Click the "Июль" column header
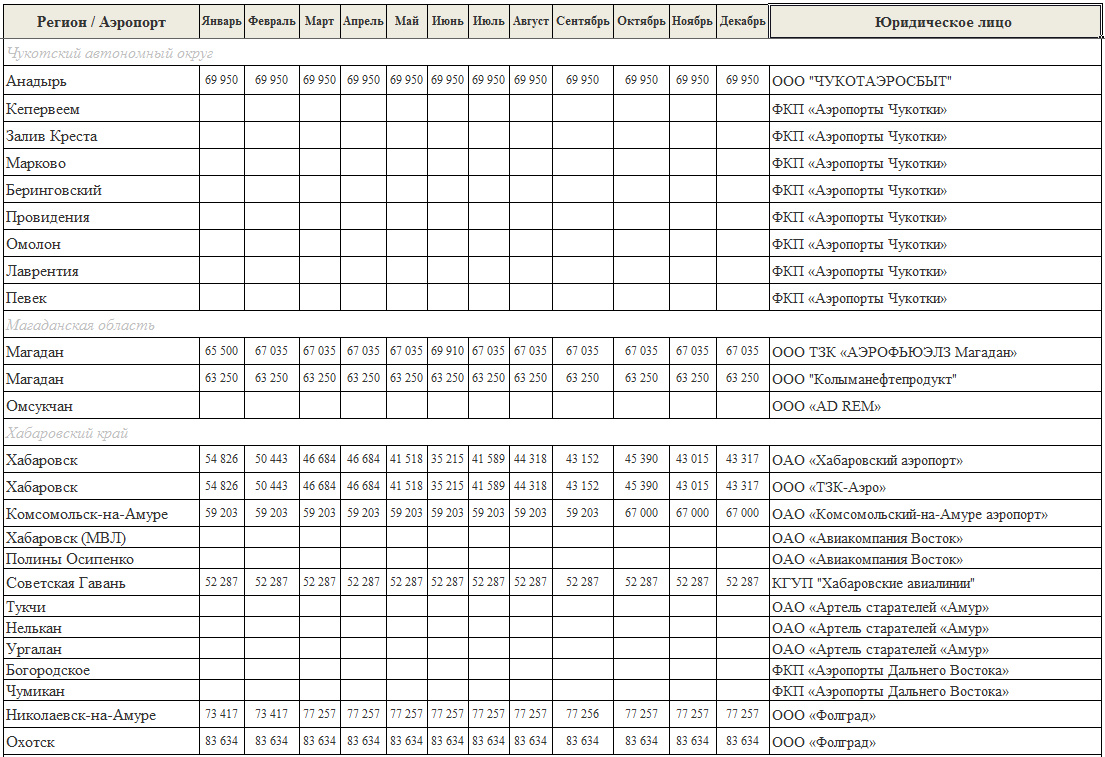 pos(488,21)
